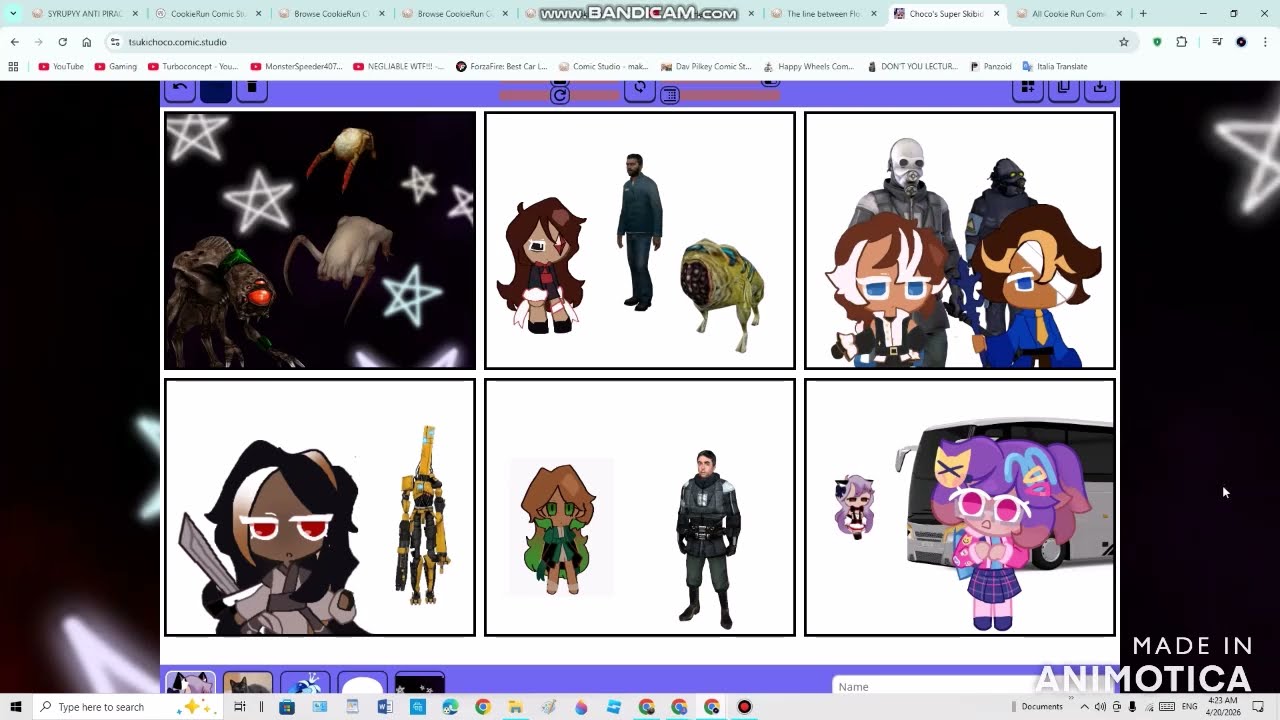Go back with browser back arrow
This screenshot has width=1280, height=720.
point(14,42)
